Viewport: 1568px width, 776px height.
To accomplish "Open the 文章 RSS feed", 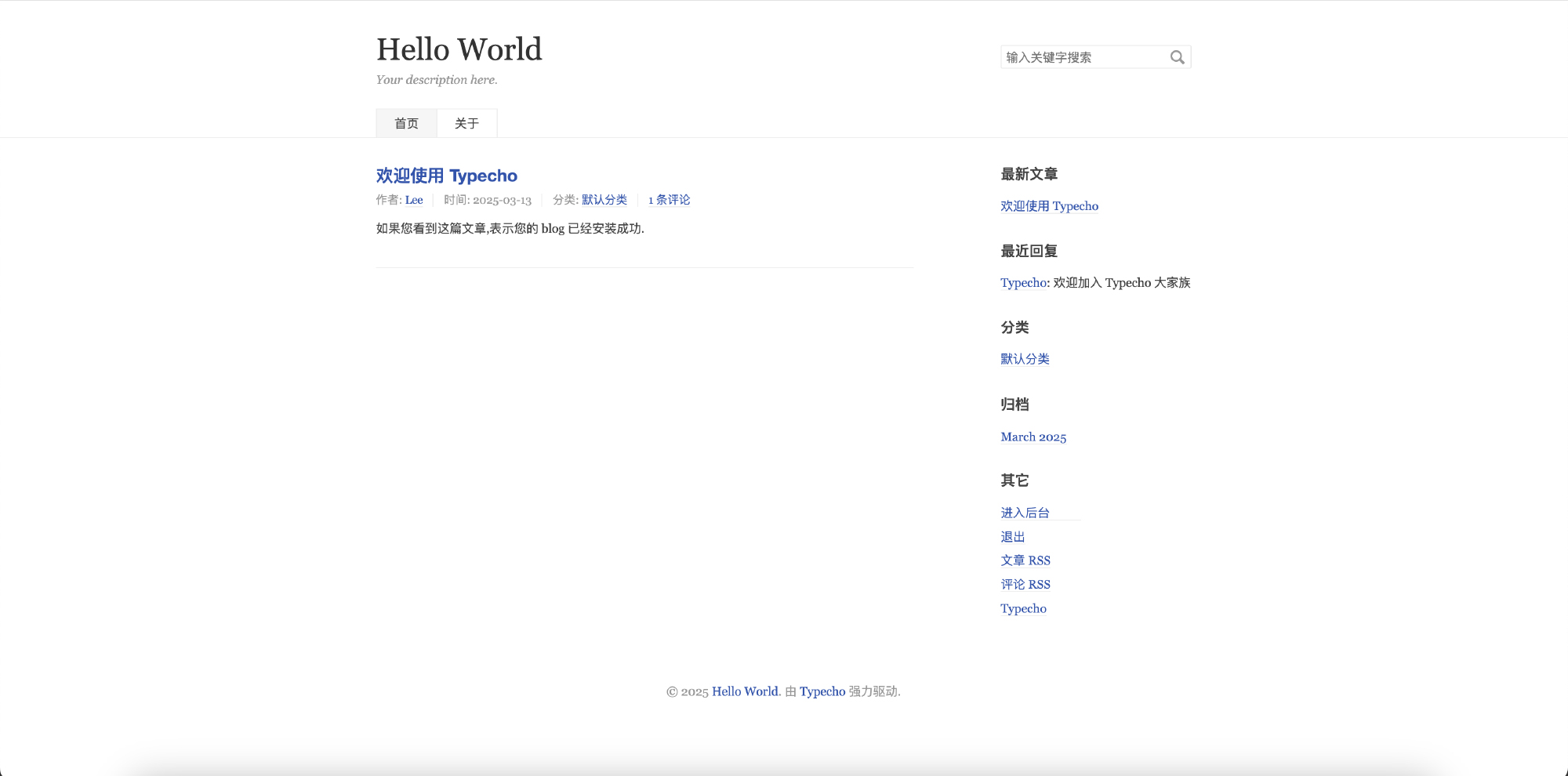I will (x=1025, y=560).
